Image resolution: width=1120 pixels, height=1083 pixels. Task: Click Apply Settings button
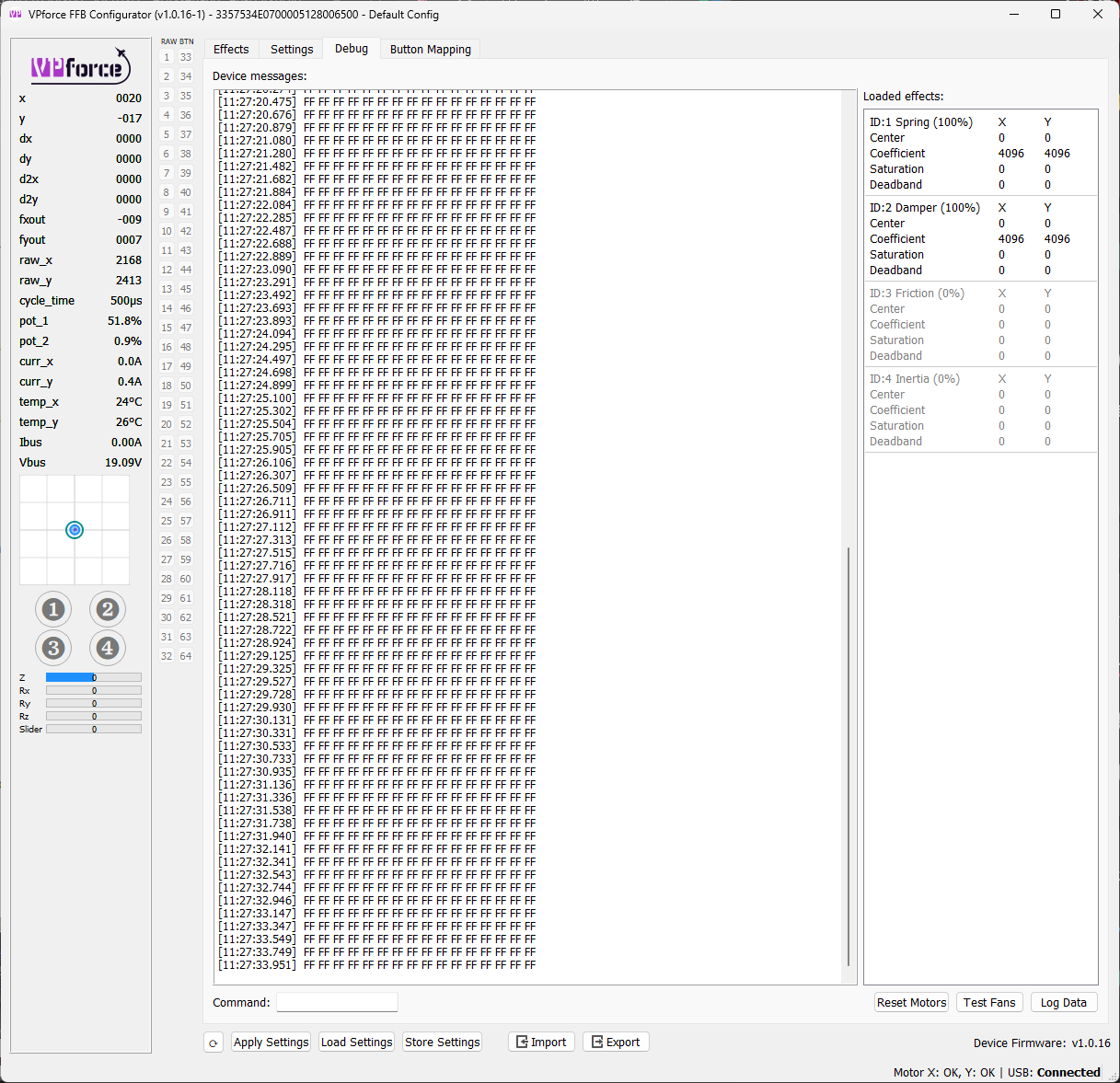(271, 1043)
